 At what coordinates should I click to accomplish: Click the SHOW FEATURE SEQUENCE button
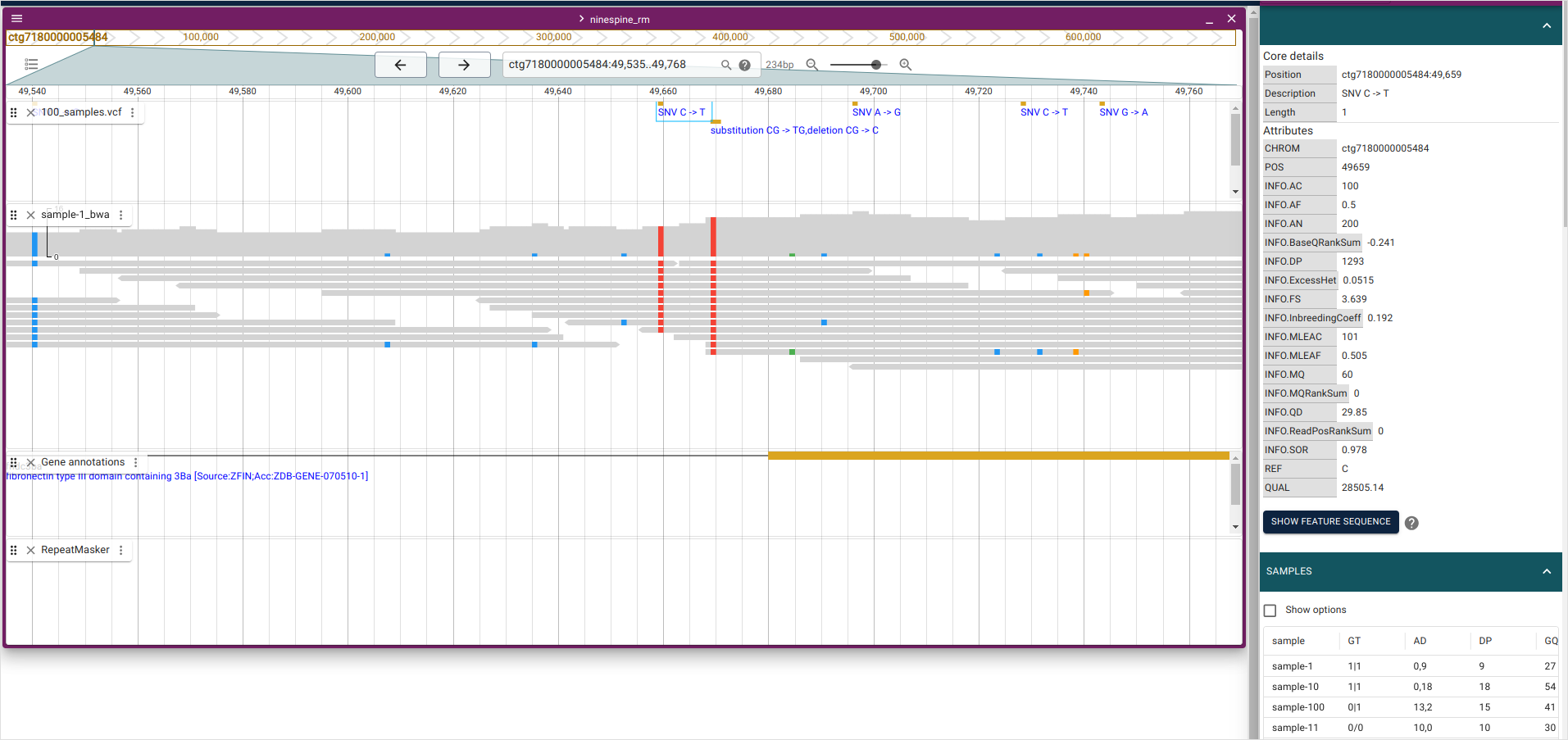(1330, 521)
